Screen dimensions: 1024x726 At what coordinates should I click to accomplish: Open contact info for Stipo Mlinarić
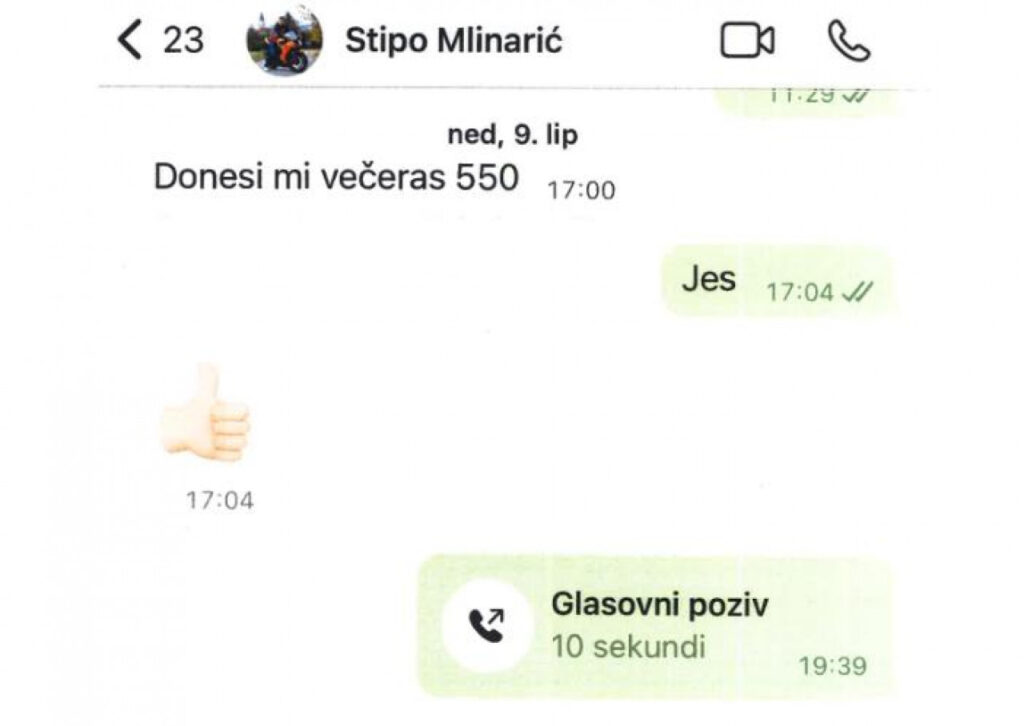tap(453, 40)
